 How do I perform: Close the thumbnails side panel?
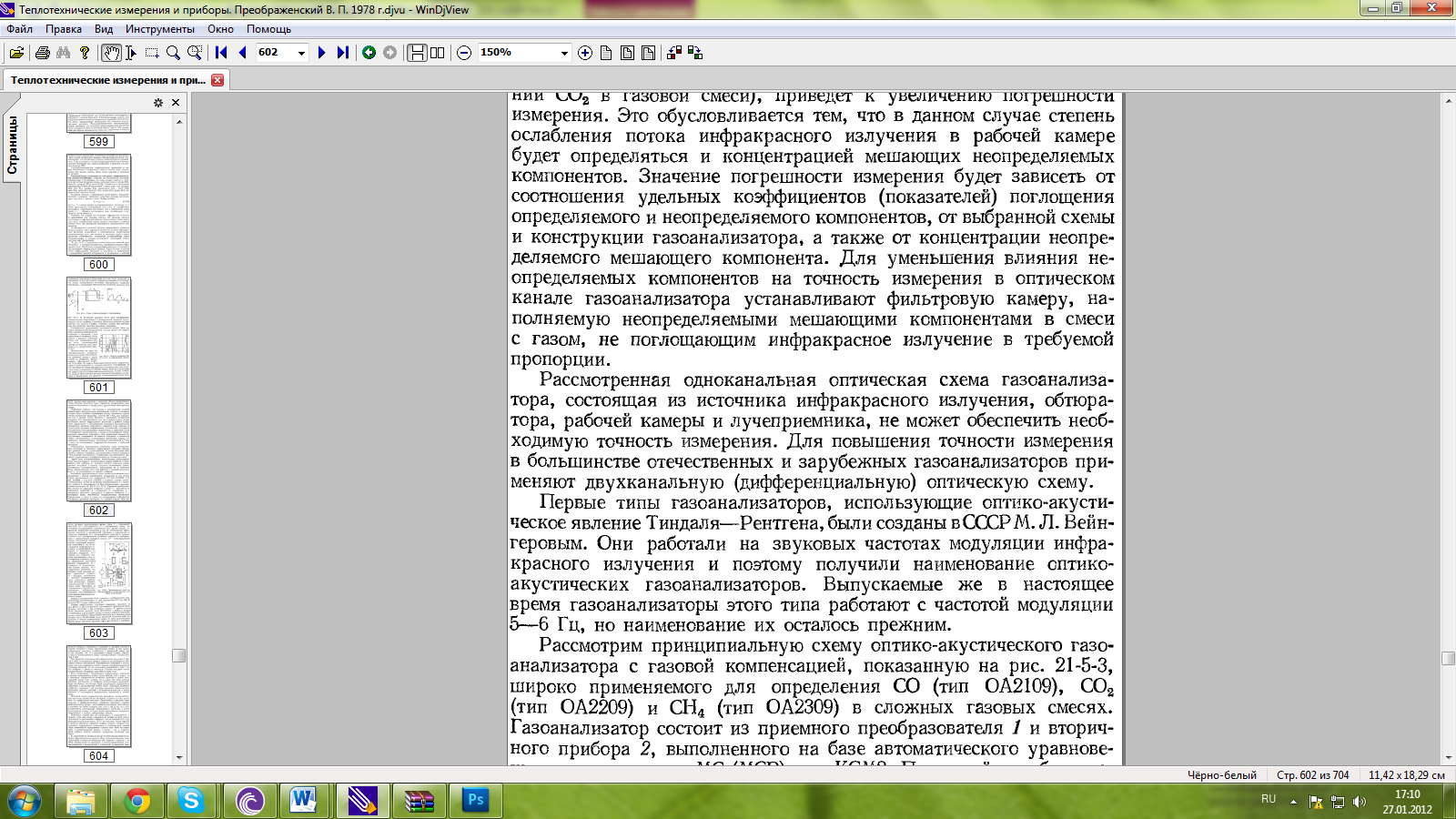pos(176,103)
